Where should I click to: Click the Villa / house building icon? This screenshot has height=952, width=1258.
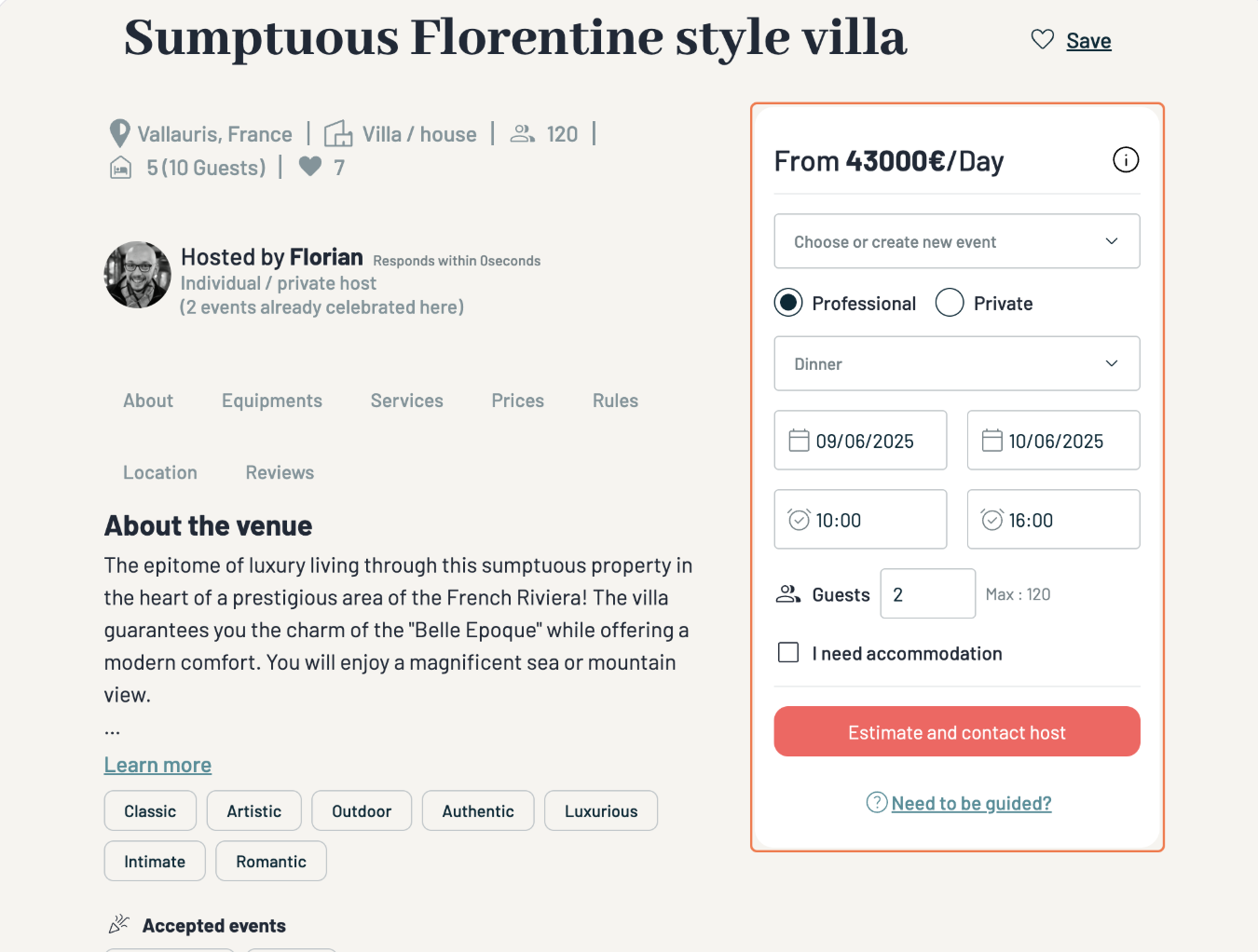338,134
